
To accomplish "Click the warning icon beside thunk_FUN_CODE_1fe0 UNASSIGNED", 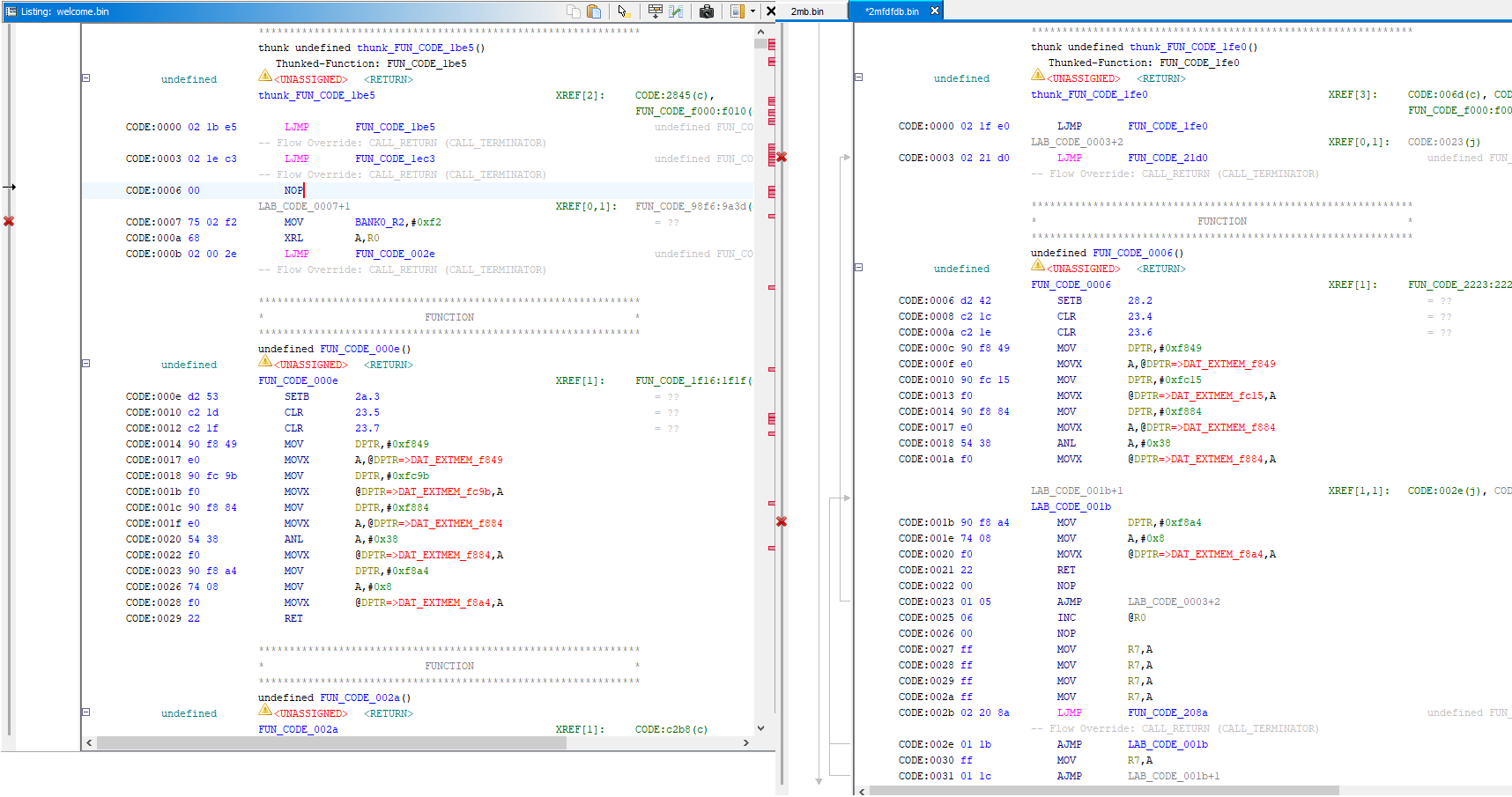I will coord(1038,76).
